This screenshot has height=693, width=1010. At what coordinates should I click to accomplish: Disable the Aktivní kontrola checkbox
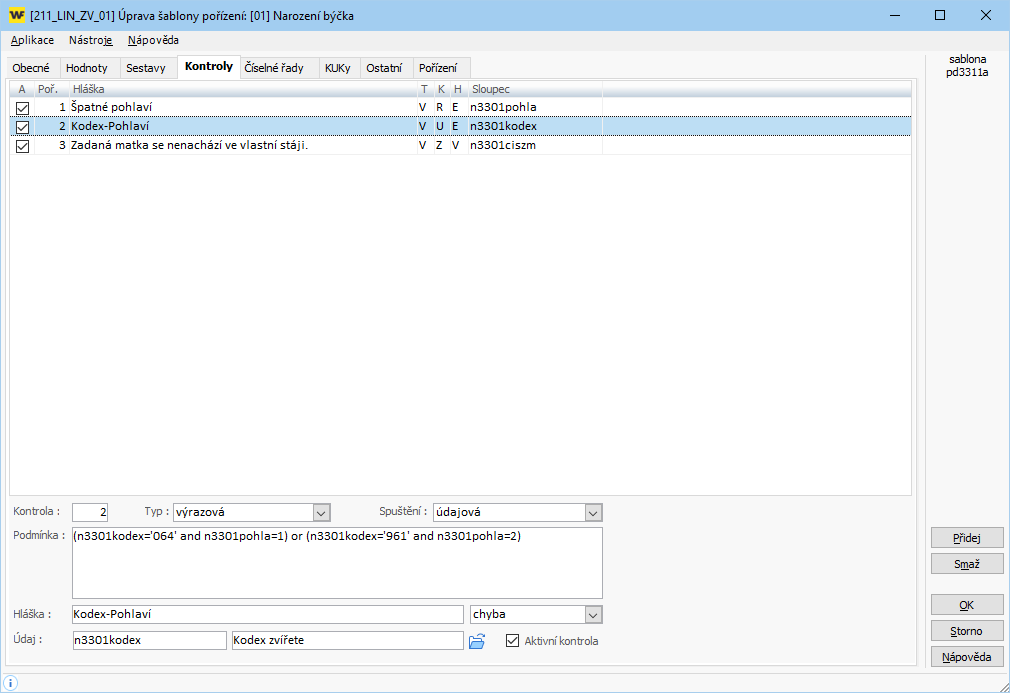tap(514, 641)
